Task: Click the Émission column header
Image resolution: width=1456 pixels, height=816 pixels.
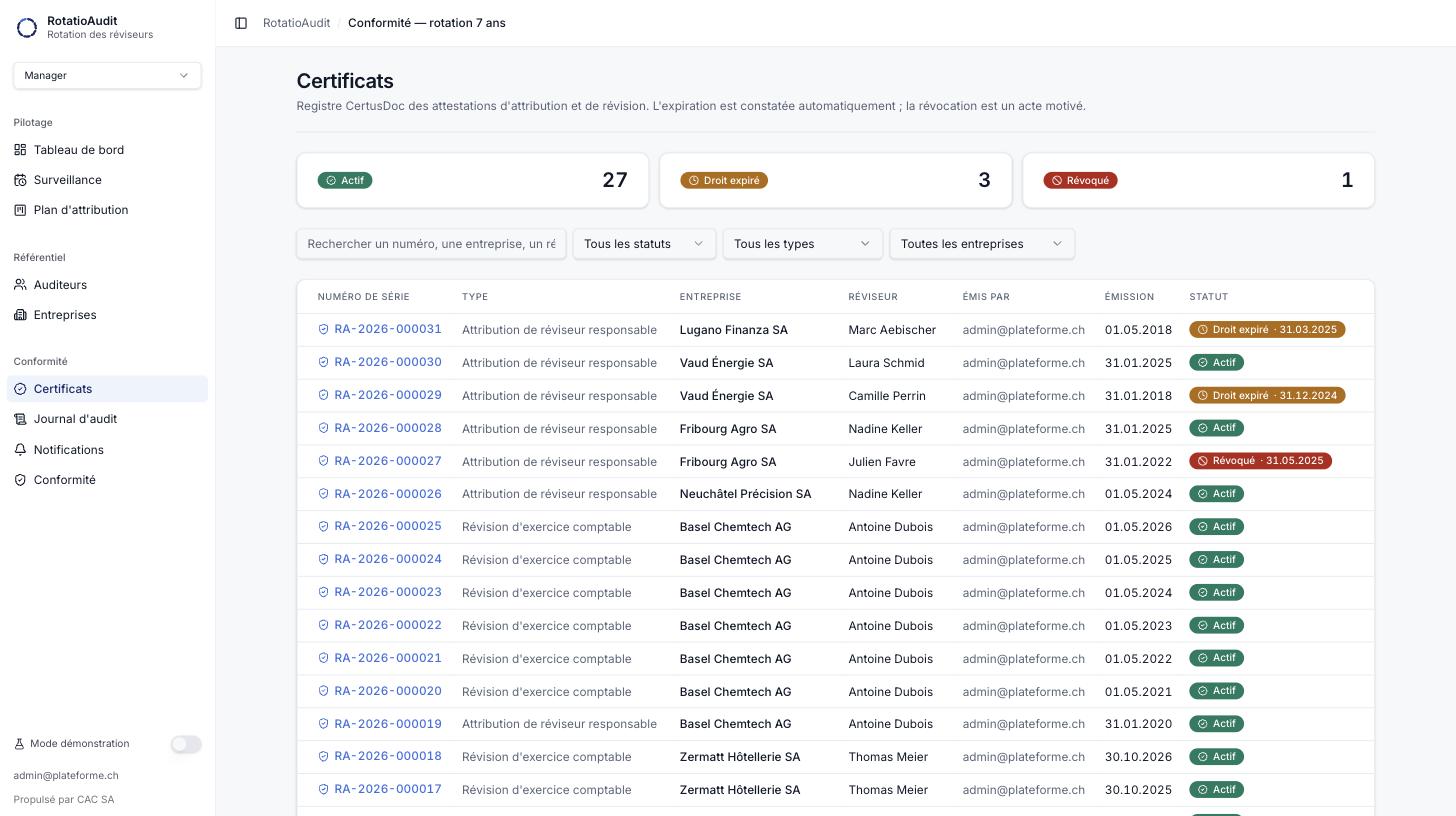Action: (x=1129, y=297)
